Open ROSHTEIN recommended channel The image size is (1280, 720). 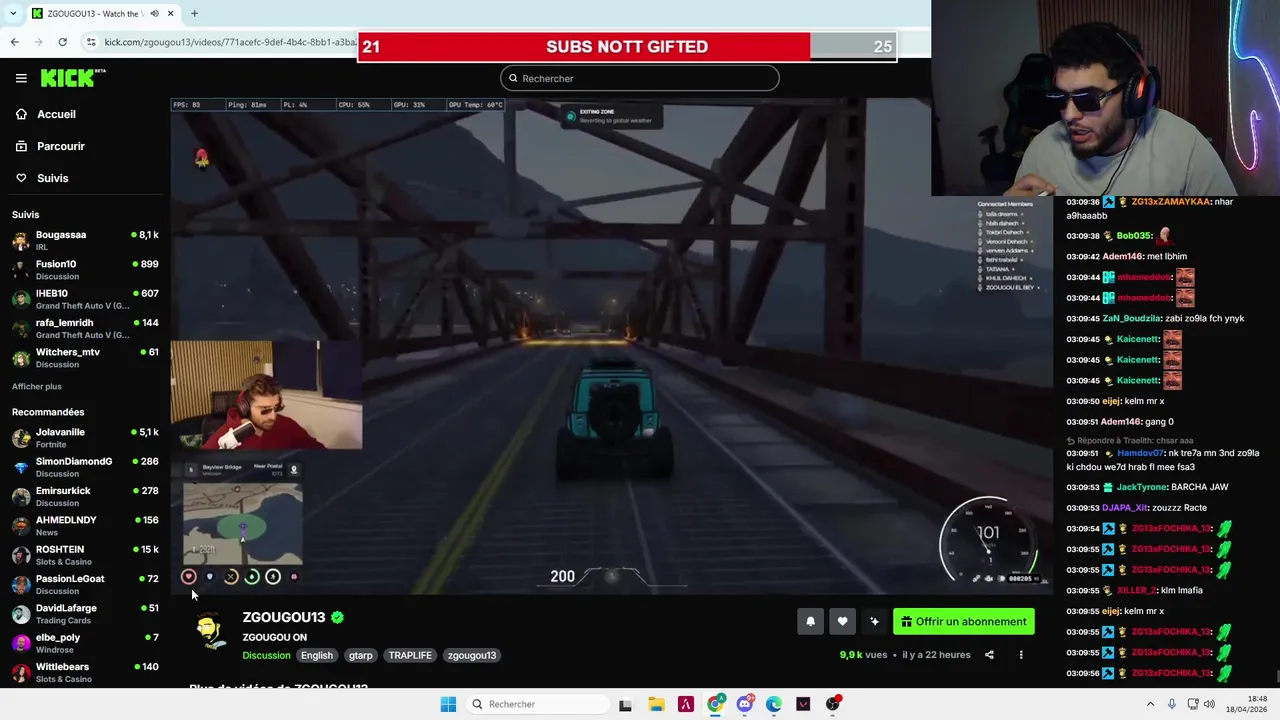pyautogui.click(x=85, y=555)
